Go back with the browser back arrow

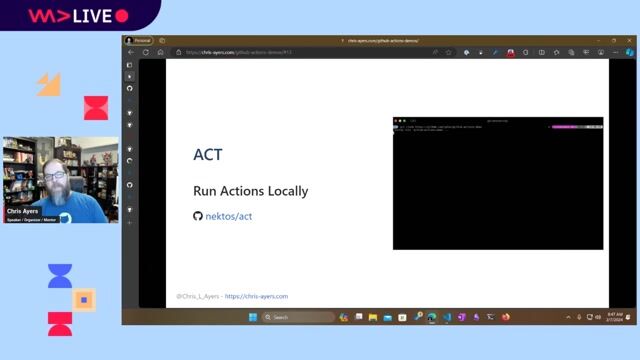(x=131, y=52)
